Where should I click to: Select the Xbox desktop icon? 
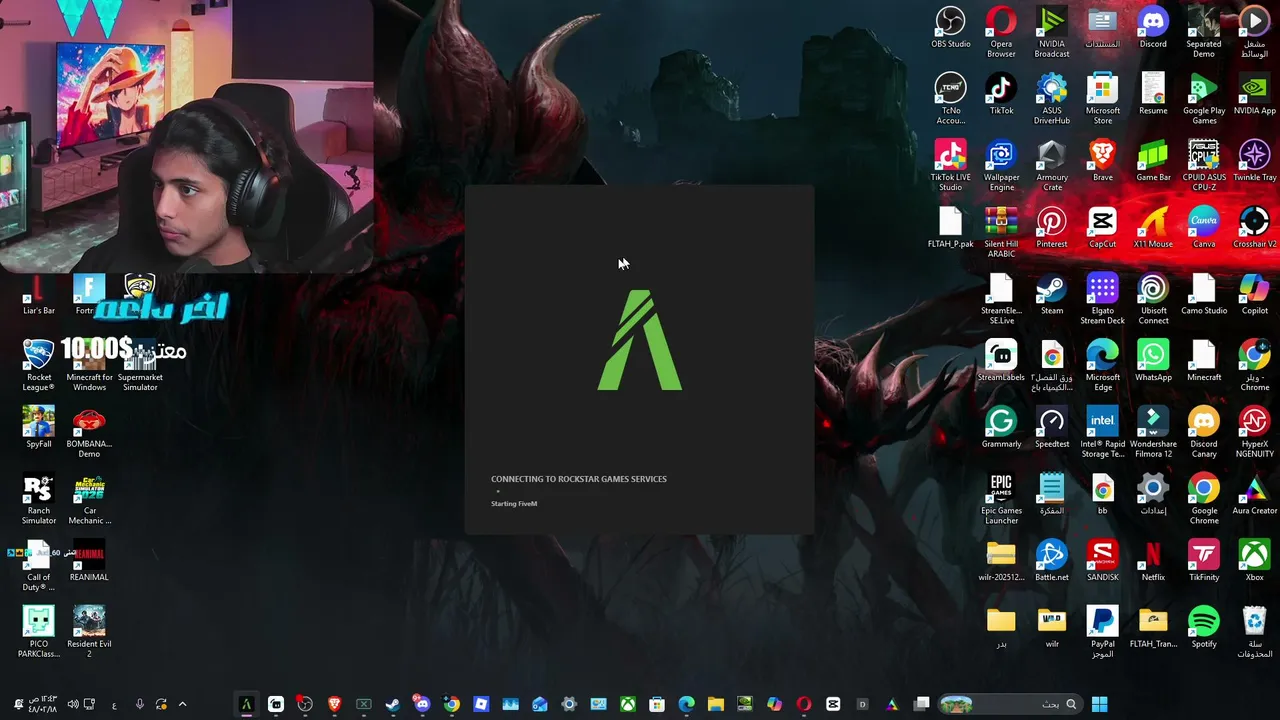pyautogui.click(x=1254, y=562)
